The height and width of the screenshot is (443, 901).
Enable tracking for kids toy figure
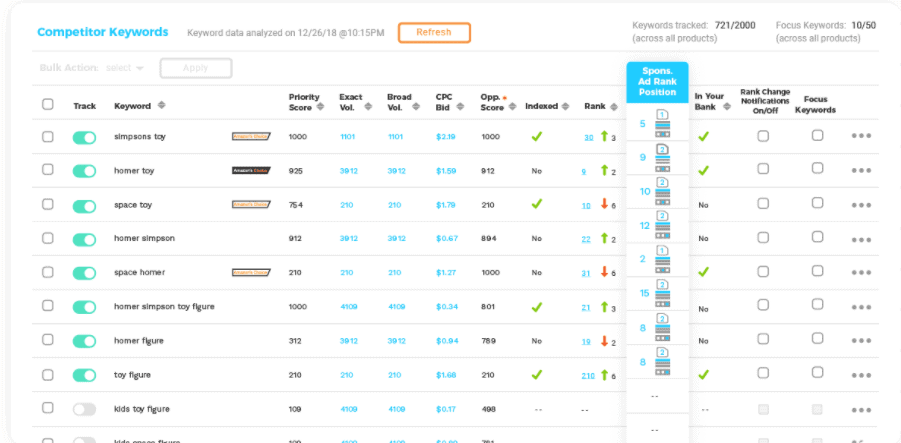click(84, 409)
